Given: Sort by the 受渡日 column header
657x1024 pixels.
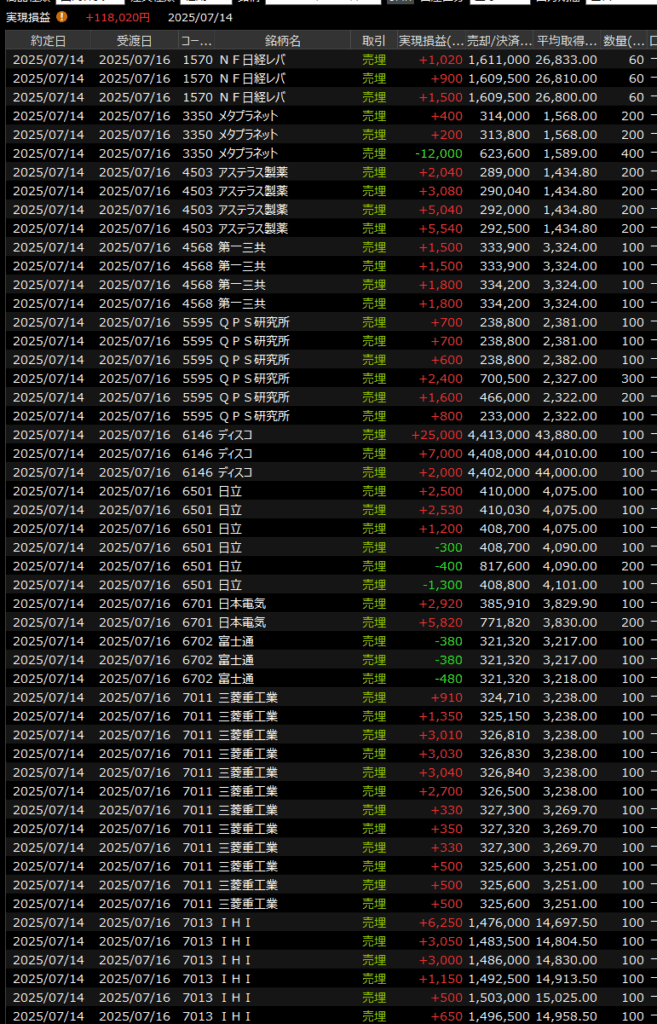Looking at the screenshot, I should (x=134, y=40).
